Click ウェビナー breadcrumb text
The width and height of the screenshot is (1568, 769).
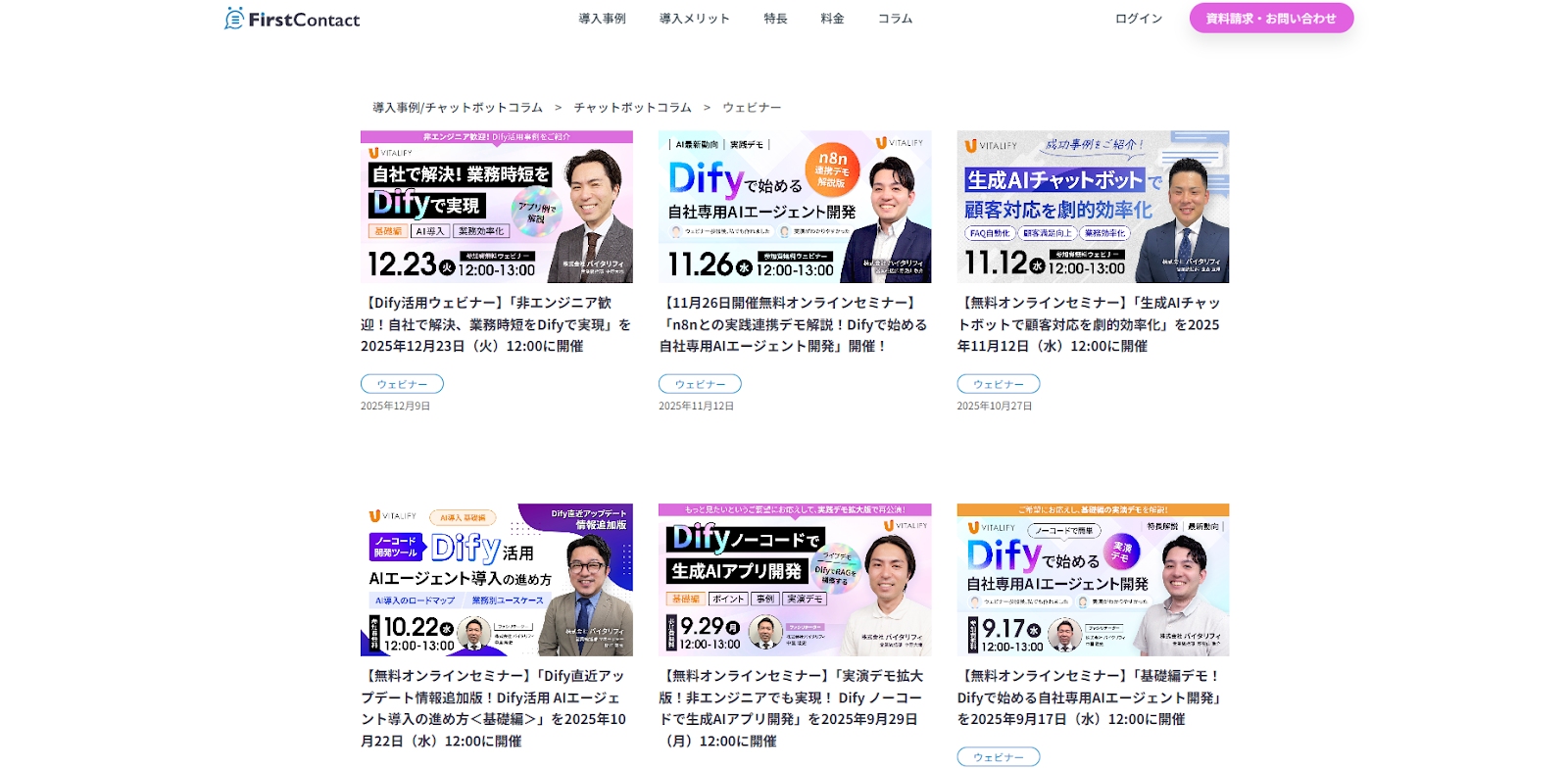[752, 108]
